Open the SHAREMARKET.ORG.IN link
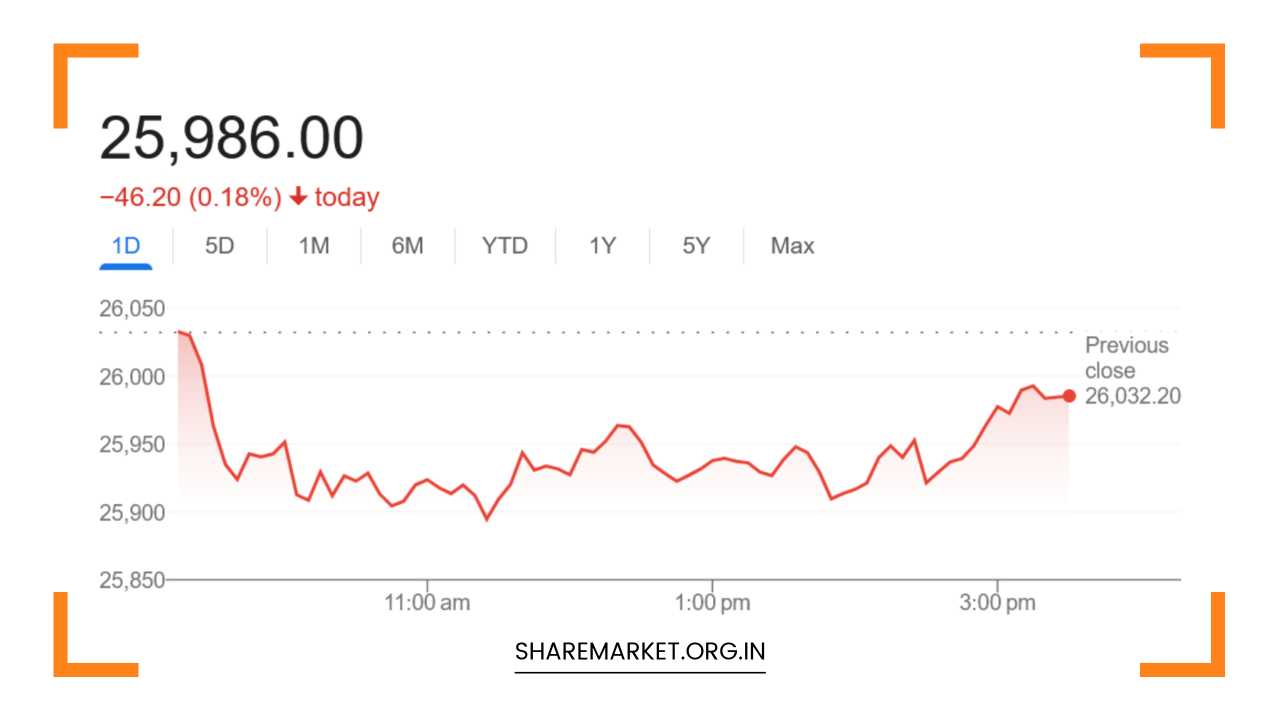Screen dimensions: 1280x720 (639, 651)
